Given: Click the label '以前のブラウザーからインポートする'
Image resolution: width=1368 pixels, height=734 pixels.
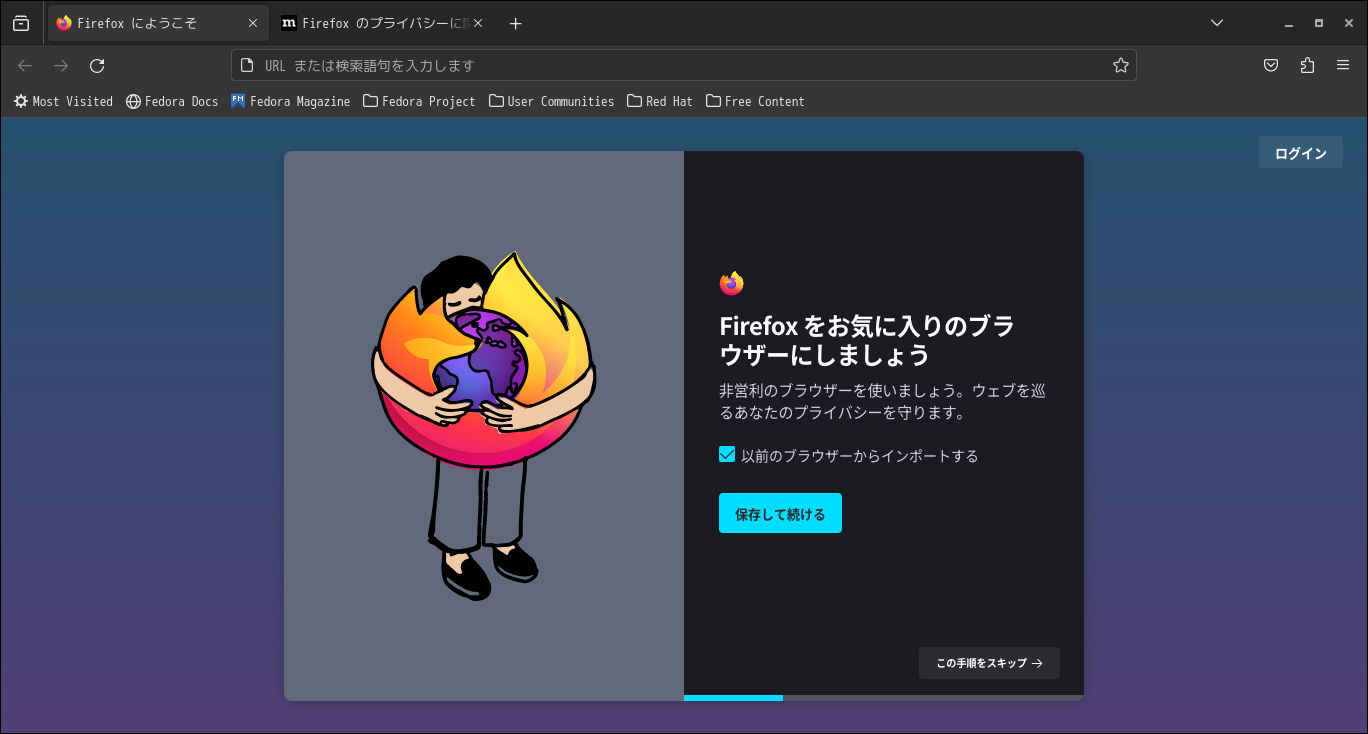Looking at the screenshot, I should [859, 456].
